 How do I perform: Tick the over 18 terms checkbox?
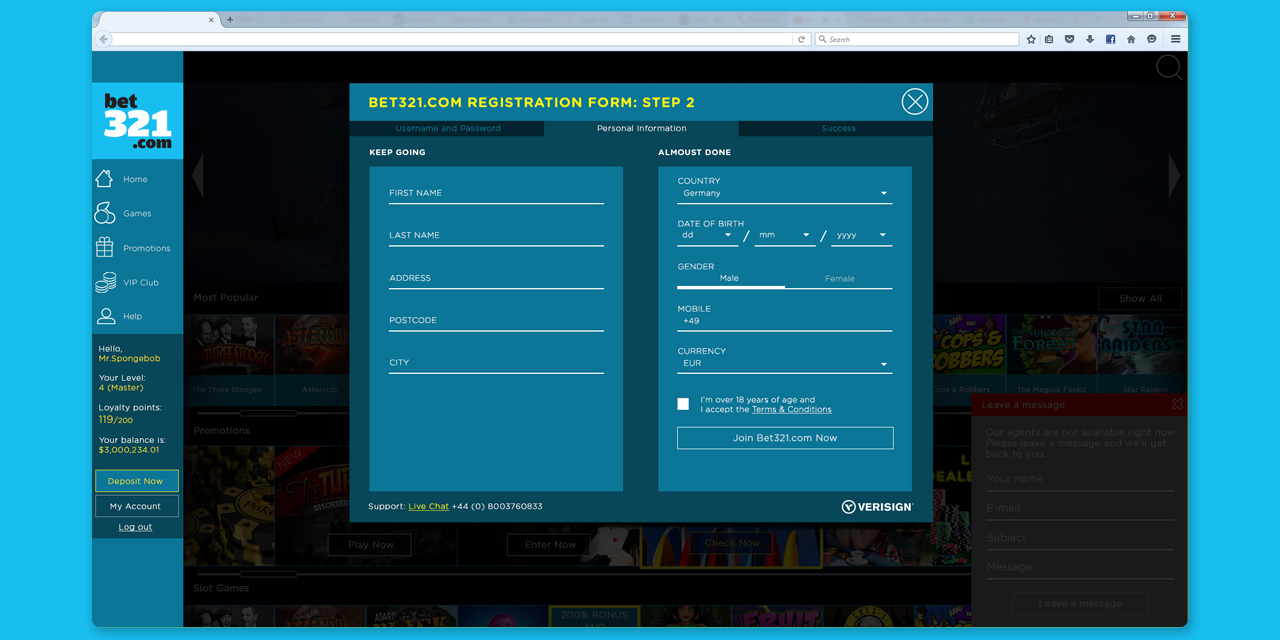click(x=683, y=404)
